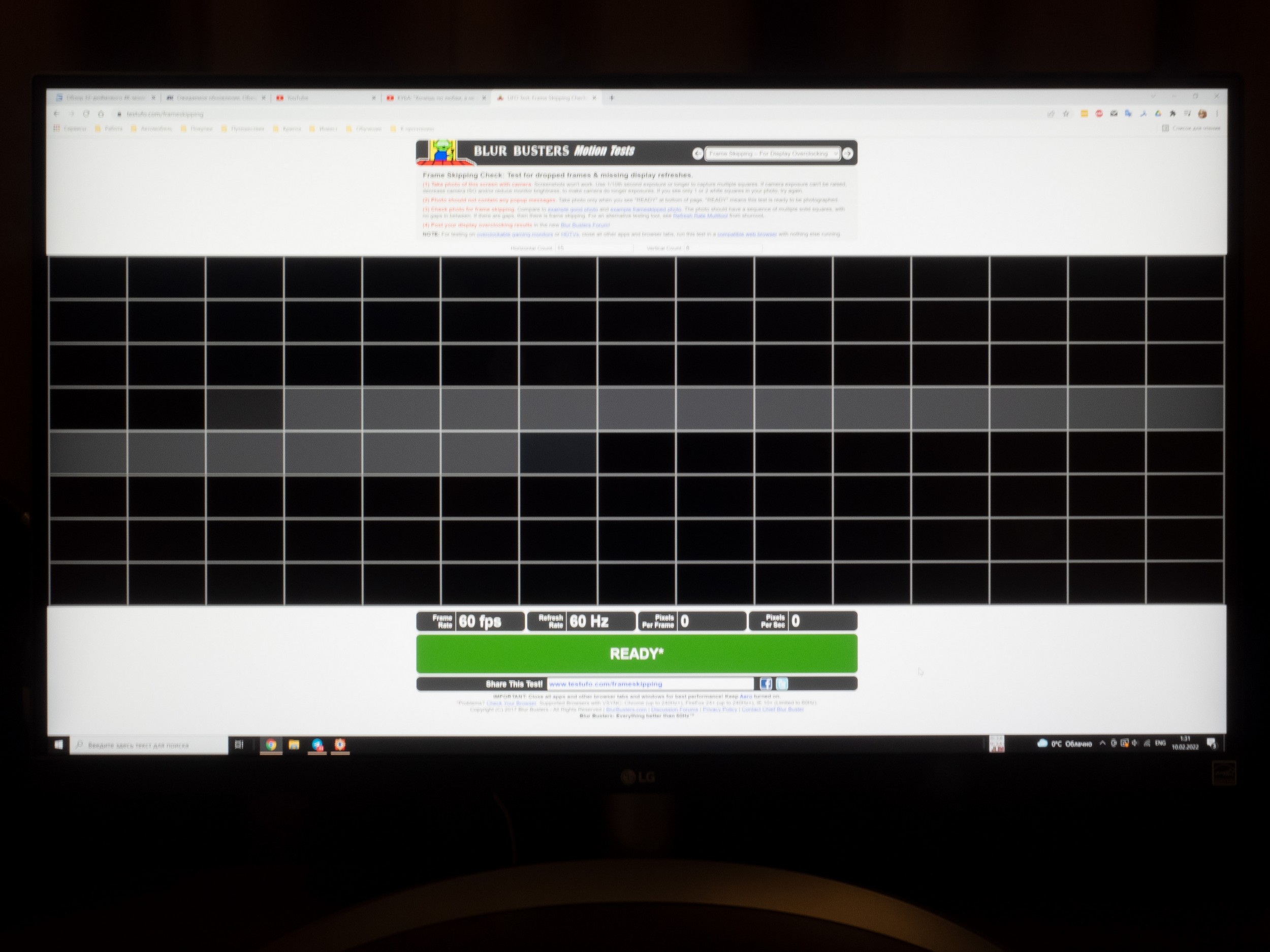This screenshot has width=1270, height=952.
Task: Open the Chrome three-dot menu
Action: pyautogui.click(x=1217, y=114)
